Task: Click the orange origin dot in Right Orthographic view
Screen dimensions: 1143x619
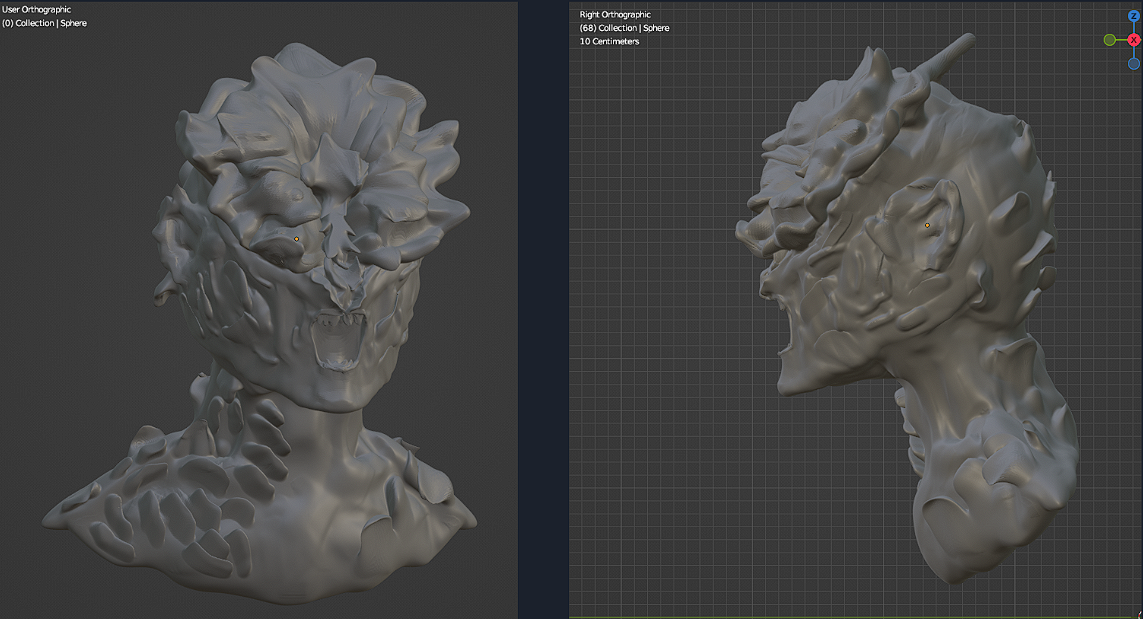Action: 927,225
